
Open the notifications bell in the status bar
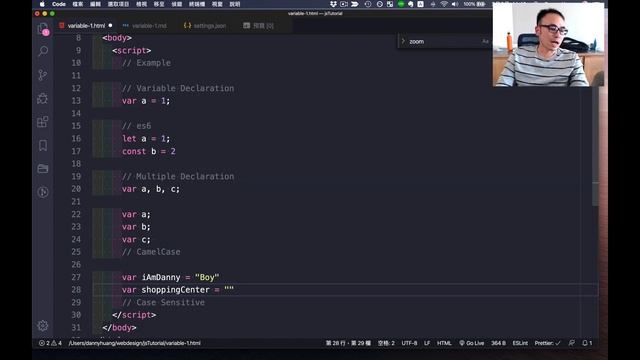pos(587,343)
